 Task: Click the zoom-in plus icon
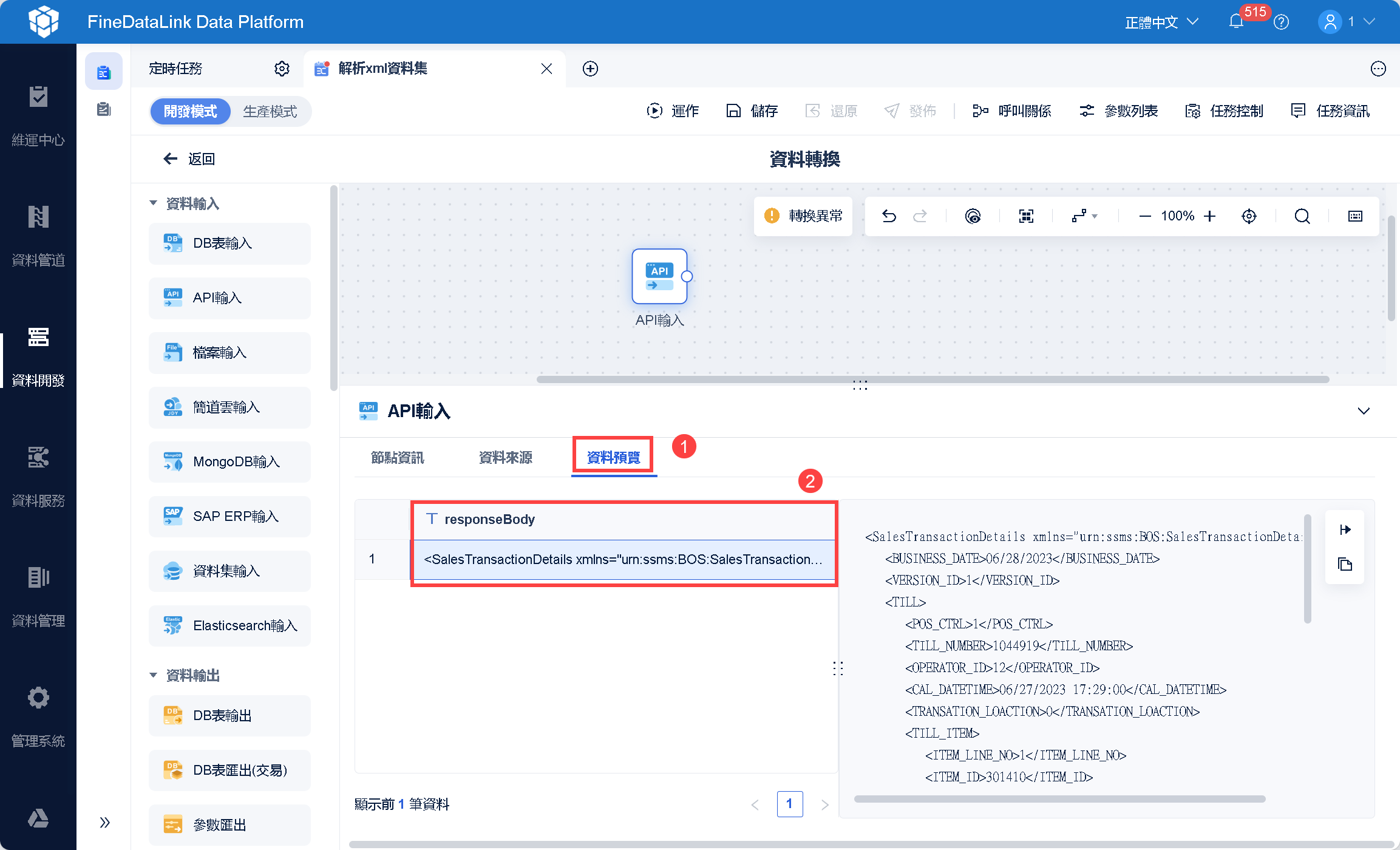(1210, 216)
